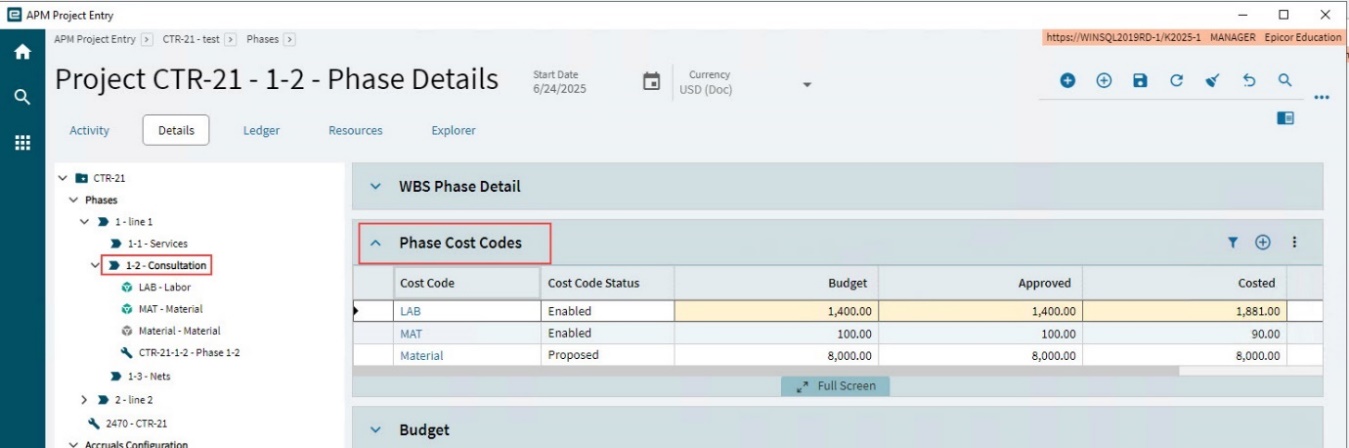Click the APM Project Entry breadcrumb text
This screenshot has width=1349, height=448.
[x=95, y=39]
